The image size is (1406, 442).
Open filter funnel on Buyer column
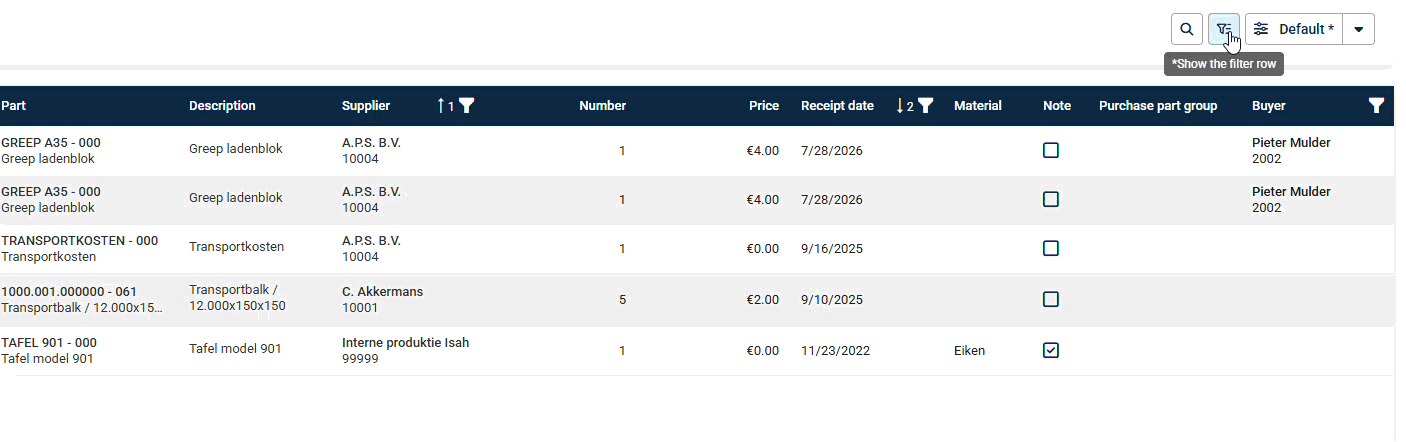(x=1376, y=106)
